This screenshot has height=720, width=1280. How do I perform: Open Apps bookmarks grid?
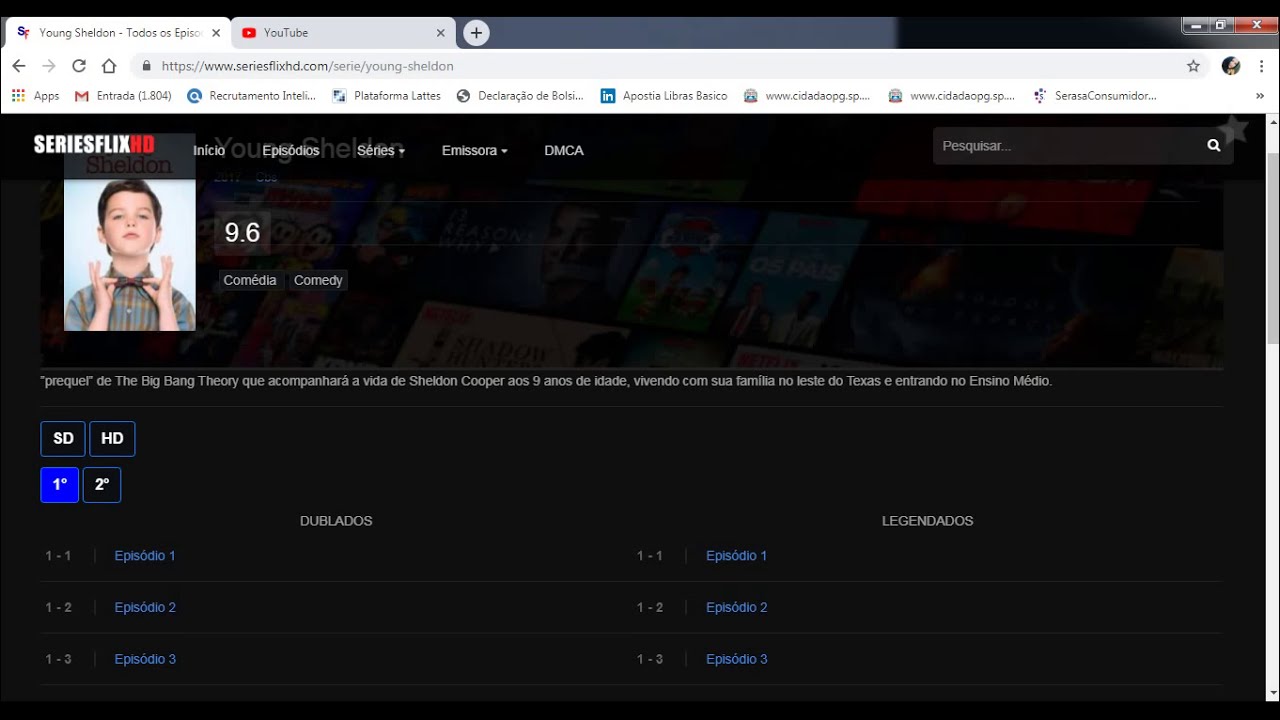pyautogui.click(x=35, y=96)
